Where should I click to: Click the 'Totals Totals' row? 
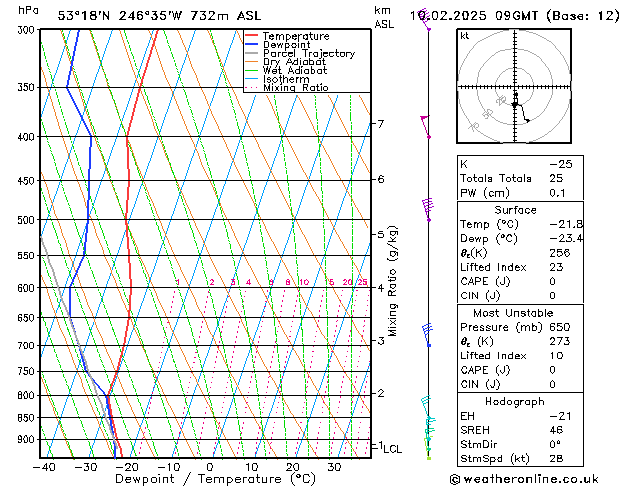520,178
